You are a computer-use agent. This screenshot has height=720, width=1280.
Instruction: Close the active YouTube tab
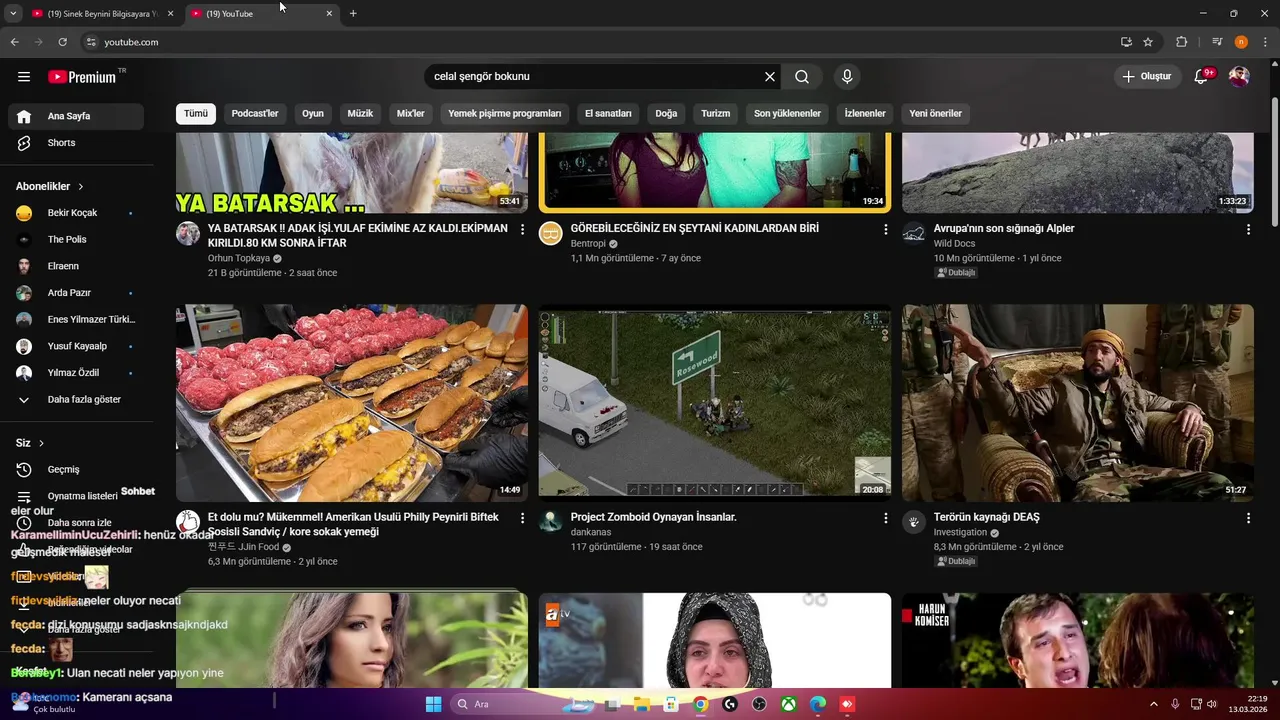tap(329, 13)
